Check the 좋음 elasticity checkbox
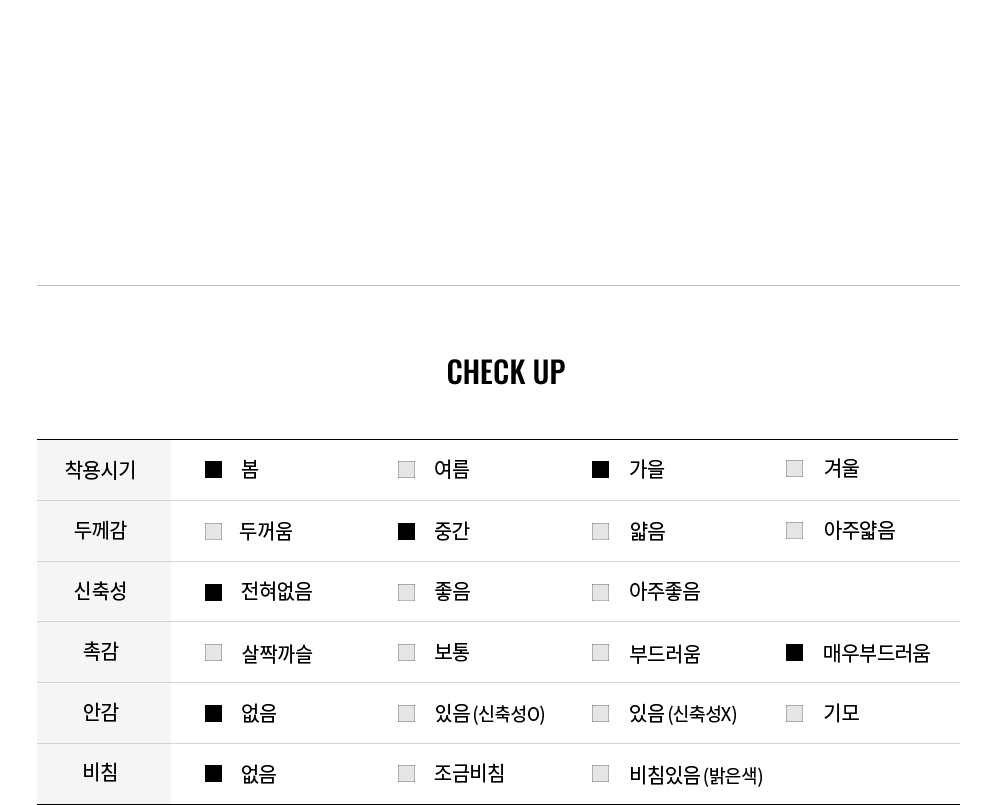 406,593
